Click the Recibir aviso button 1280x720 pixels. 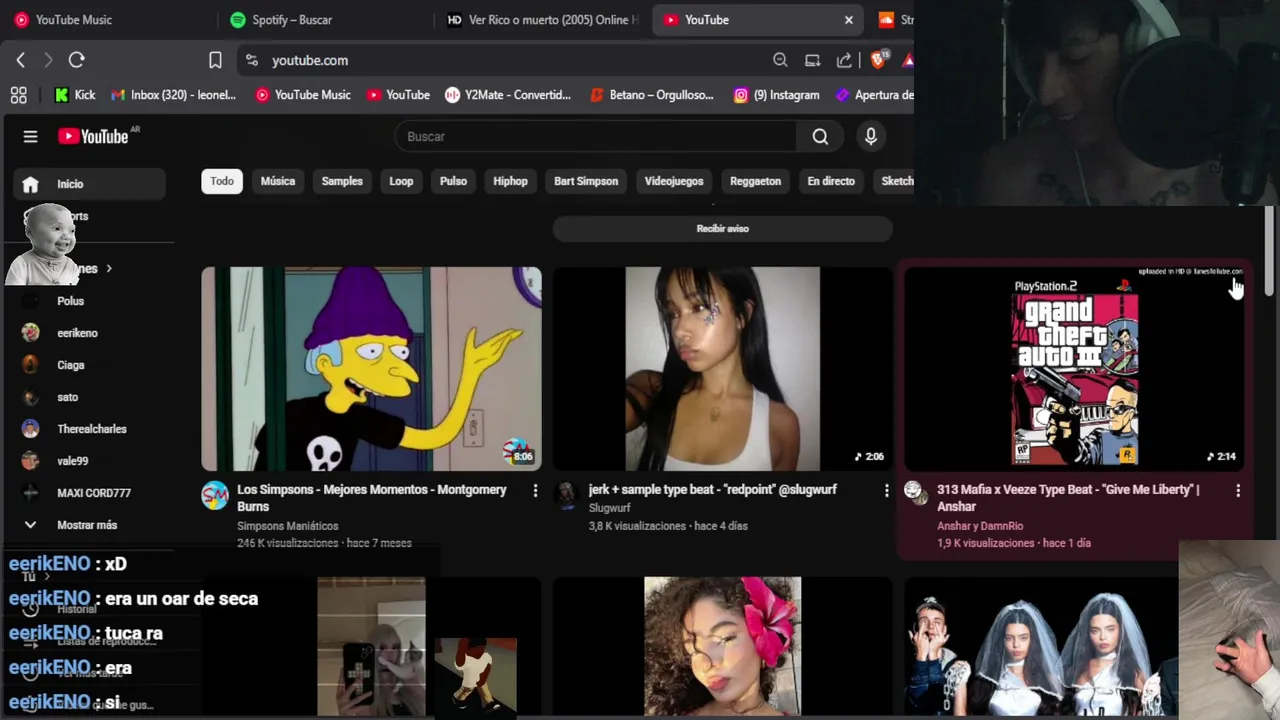click(722, 229)
